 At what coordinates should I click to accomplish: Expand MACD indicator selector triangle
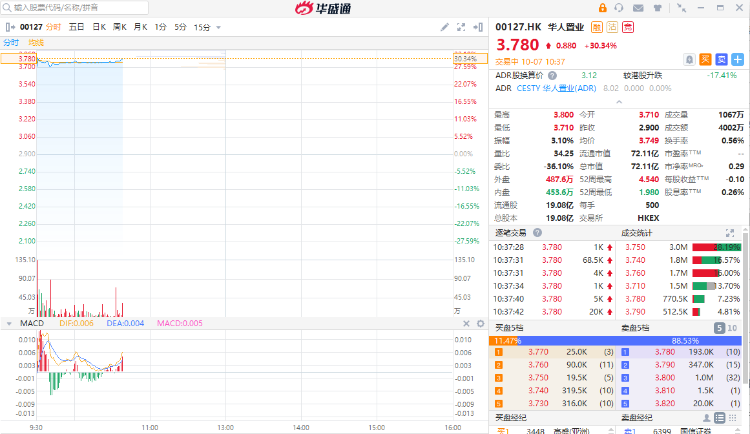(x=9, y=324)
